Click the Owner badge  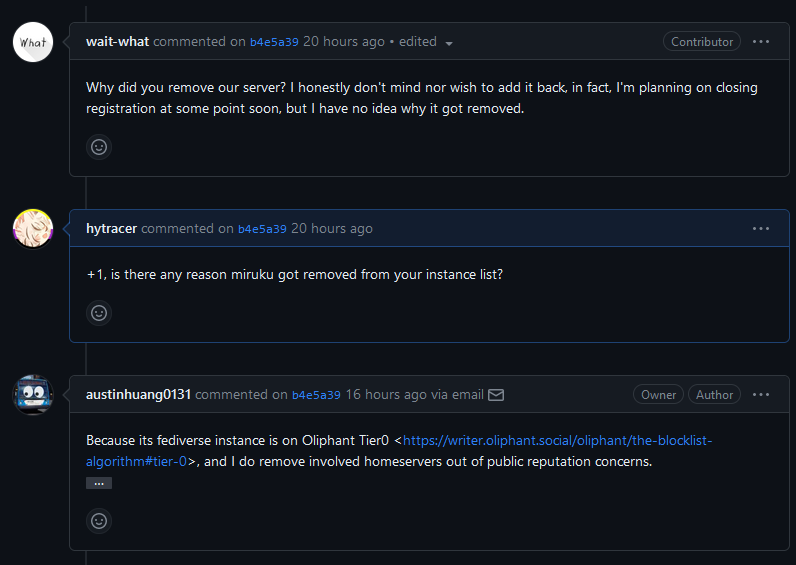pyautogui.click(x=658, y=395)
